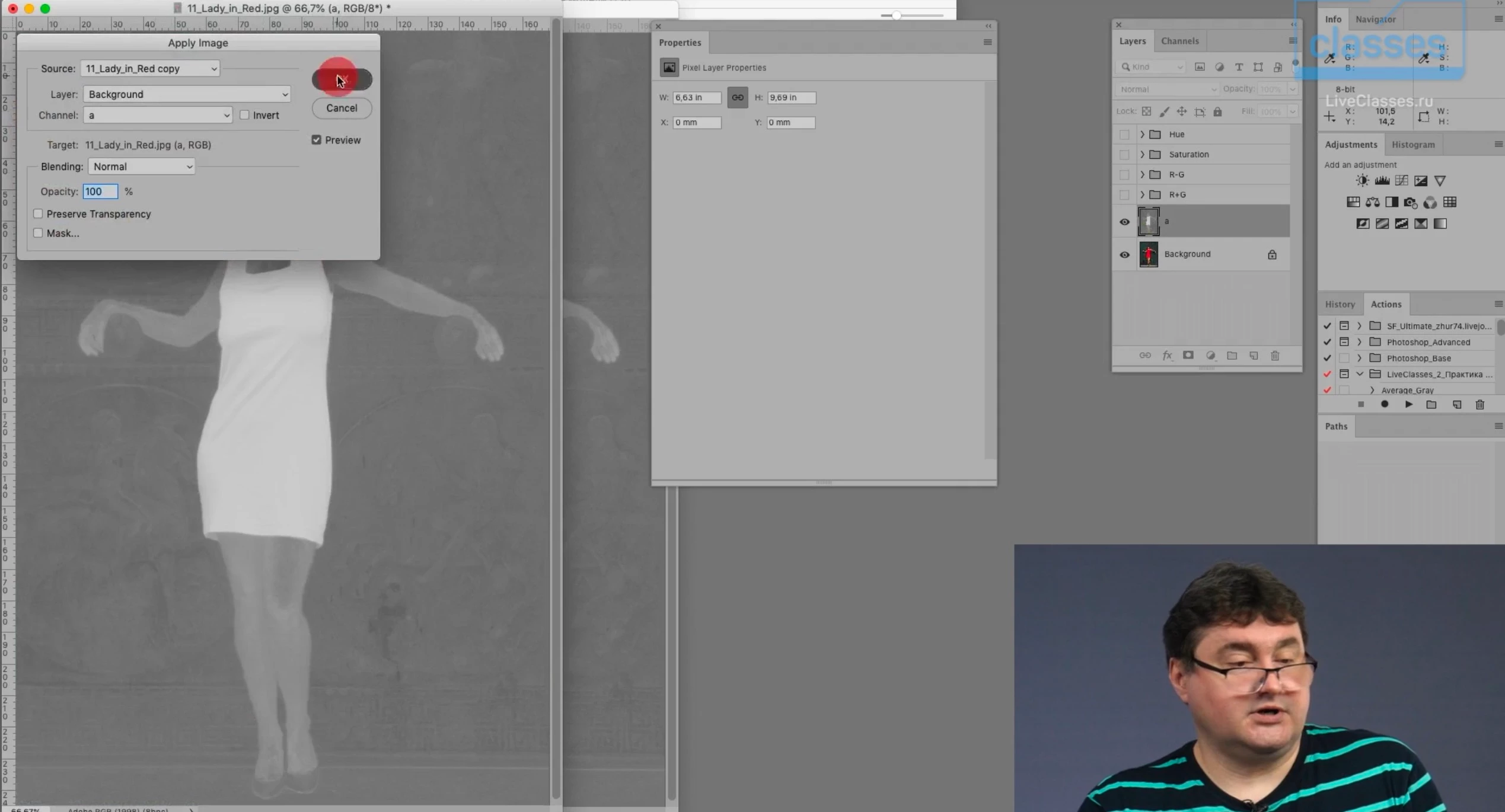Open layer fx styles menu

[x=1166, y=356]
